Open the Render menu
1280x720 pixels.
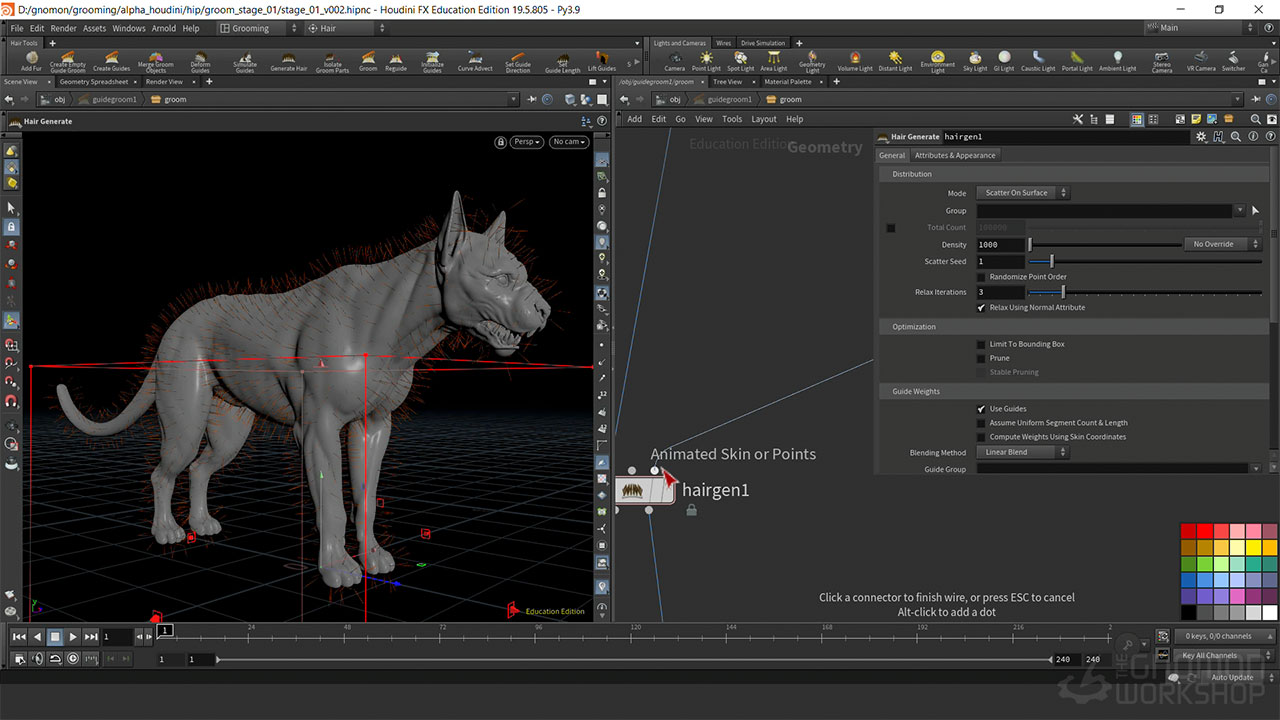(x=63, y=28)
